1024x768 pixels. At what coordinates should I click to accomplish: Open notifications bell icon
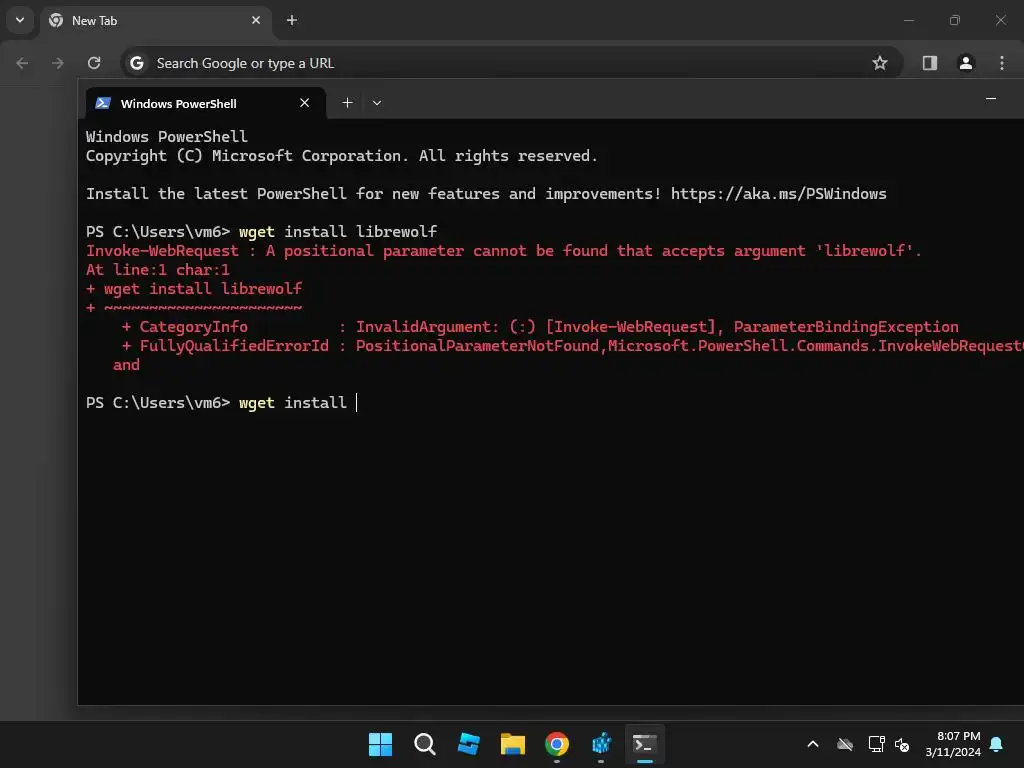[x=996, y=744]
